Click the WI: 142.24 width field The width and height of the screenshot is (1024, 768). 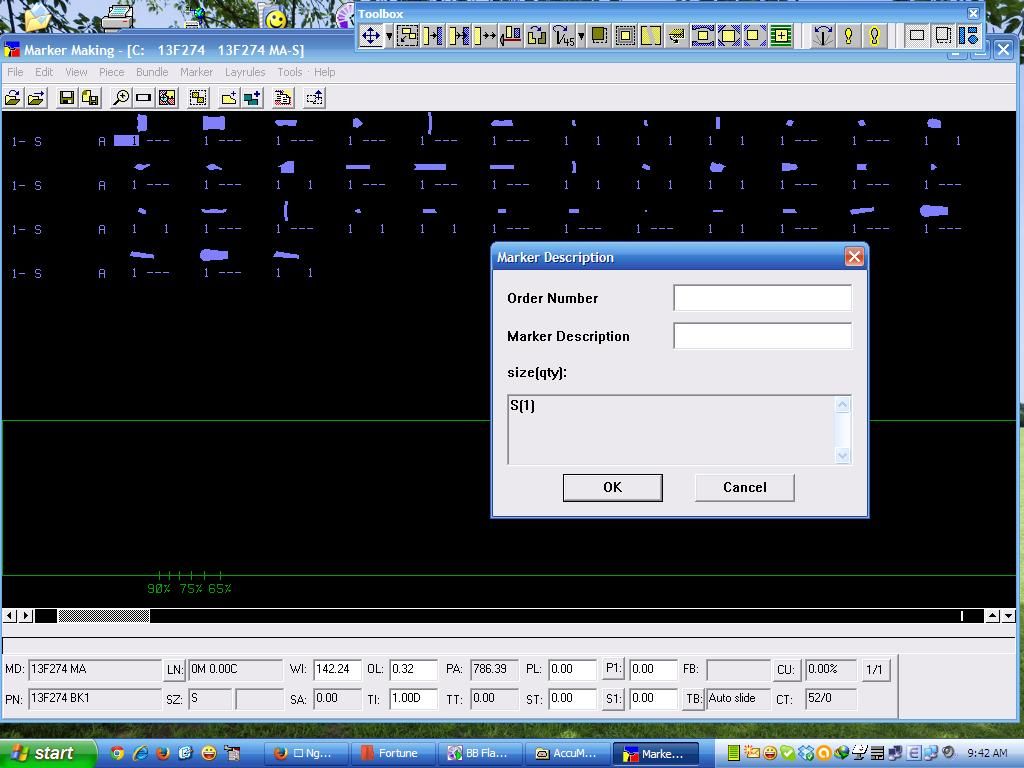[337, 669]
